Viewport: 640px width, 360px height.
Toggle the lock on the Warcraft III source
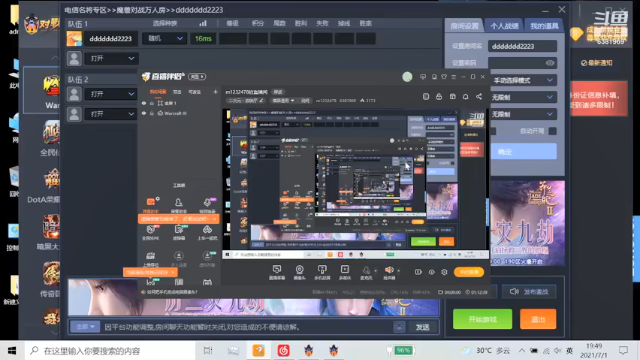(151, 113)
